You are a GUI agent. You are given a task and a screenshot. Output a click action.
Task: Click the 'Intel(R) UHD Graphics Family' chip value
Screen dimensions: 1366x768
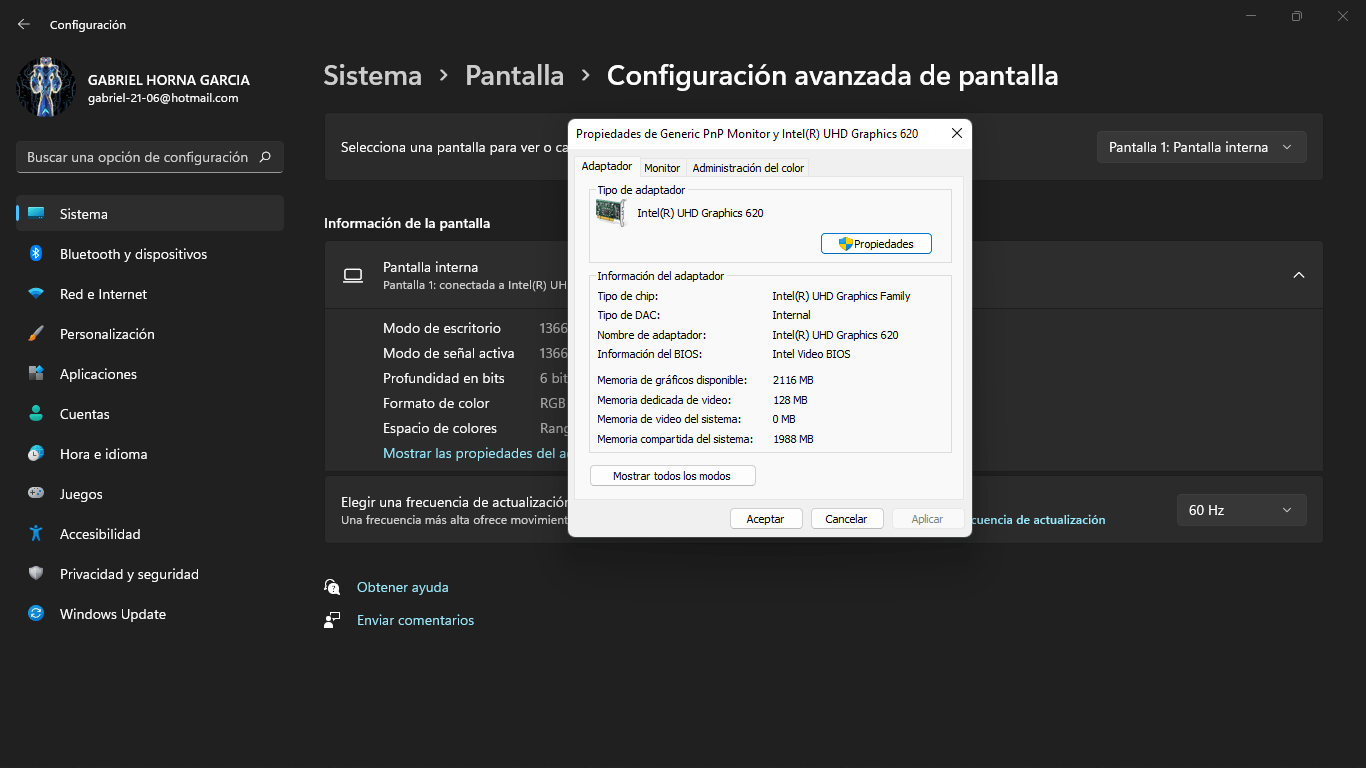tap(842, 296)
